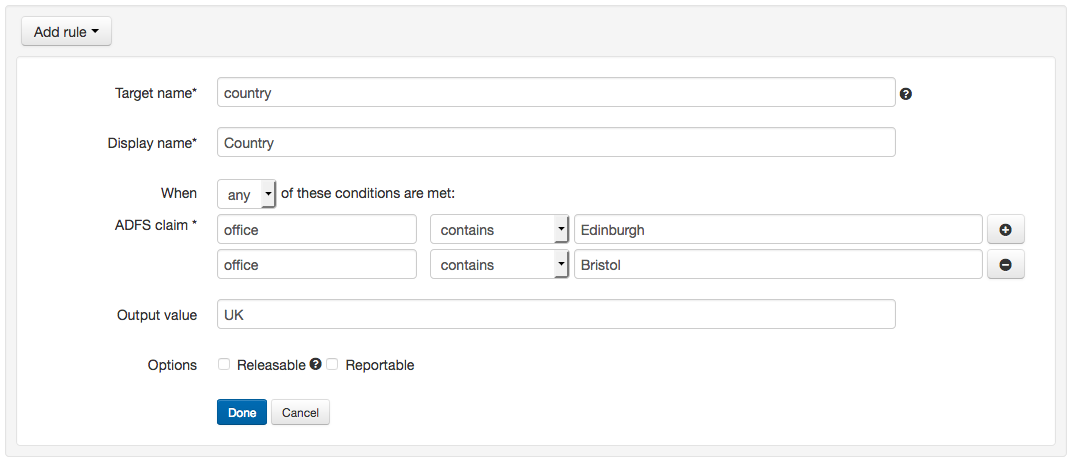1074x463 pixels.
Task: Click the Output value field containing 'UK'
Action: click(x=555, y=315)
